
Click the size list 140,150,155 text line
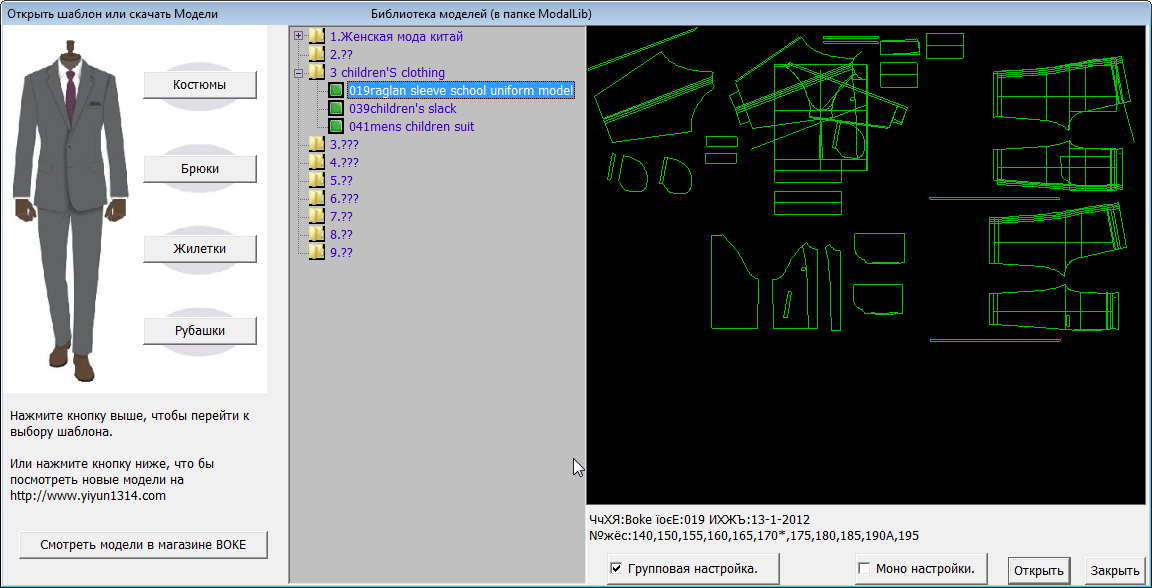(x=754, y=536)
